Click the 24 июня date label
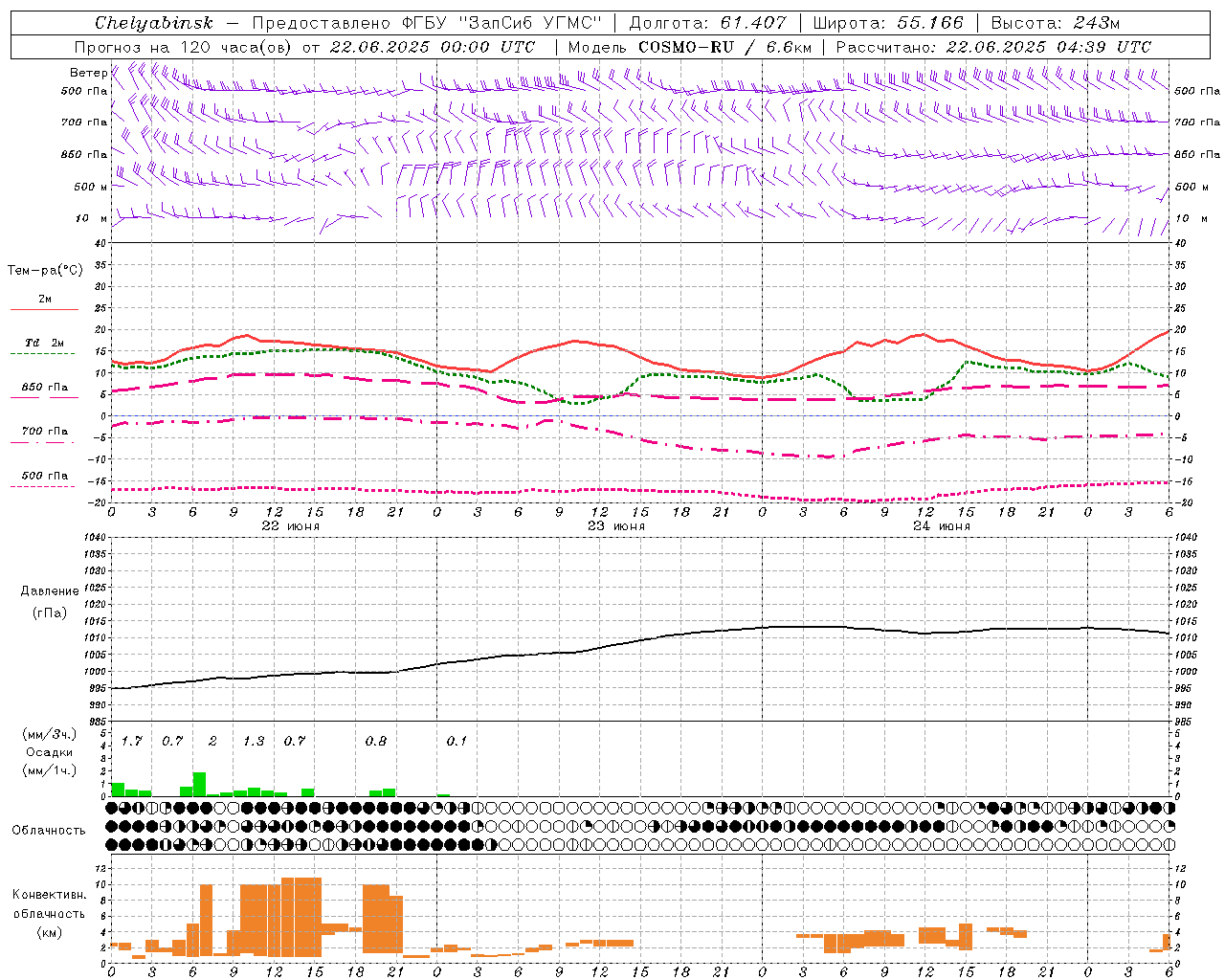Viewport: 1225px width, 980px height. pos(942,526)
